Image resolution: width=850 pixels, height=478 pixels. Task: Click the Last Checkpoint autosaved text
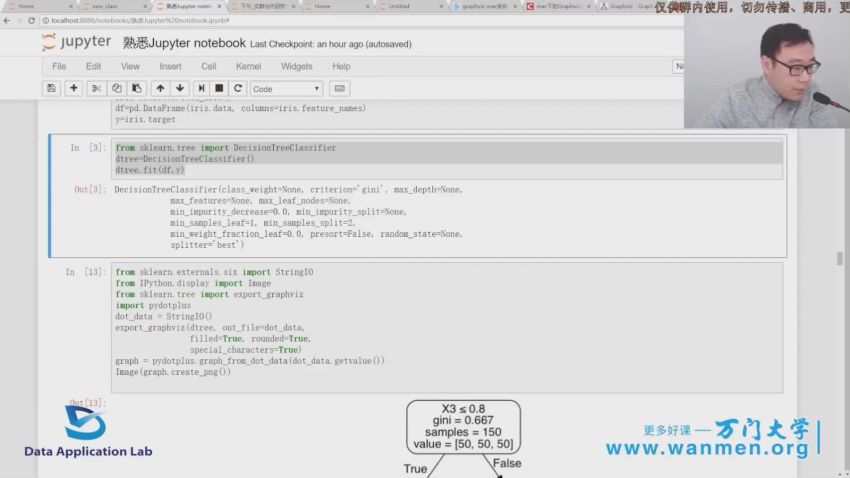click(x=331, y=44)
